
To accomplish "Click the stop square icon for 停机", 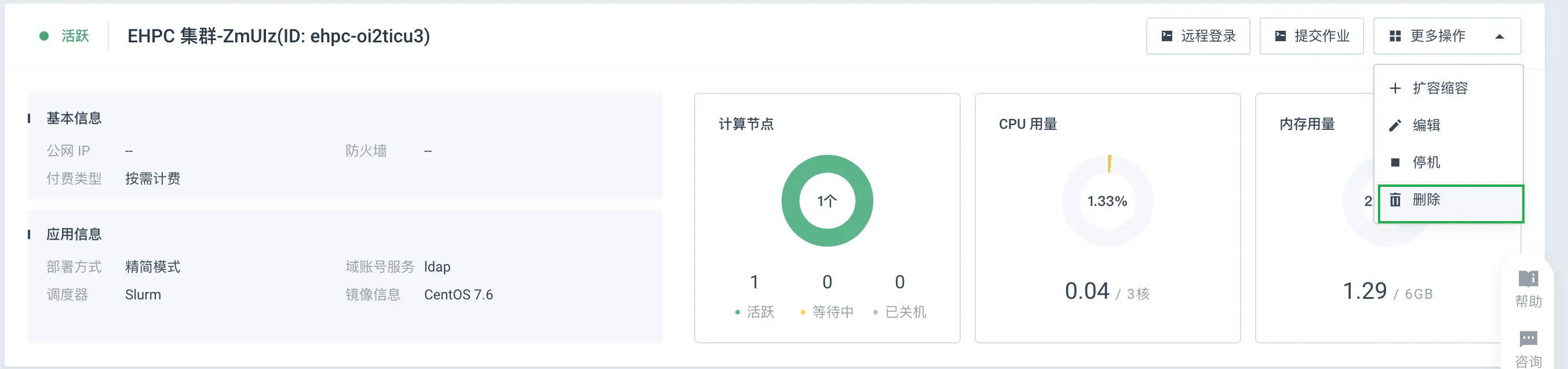I will 1395,162.
